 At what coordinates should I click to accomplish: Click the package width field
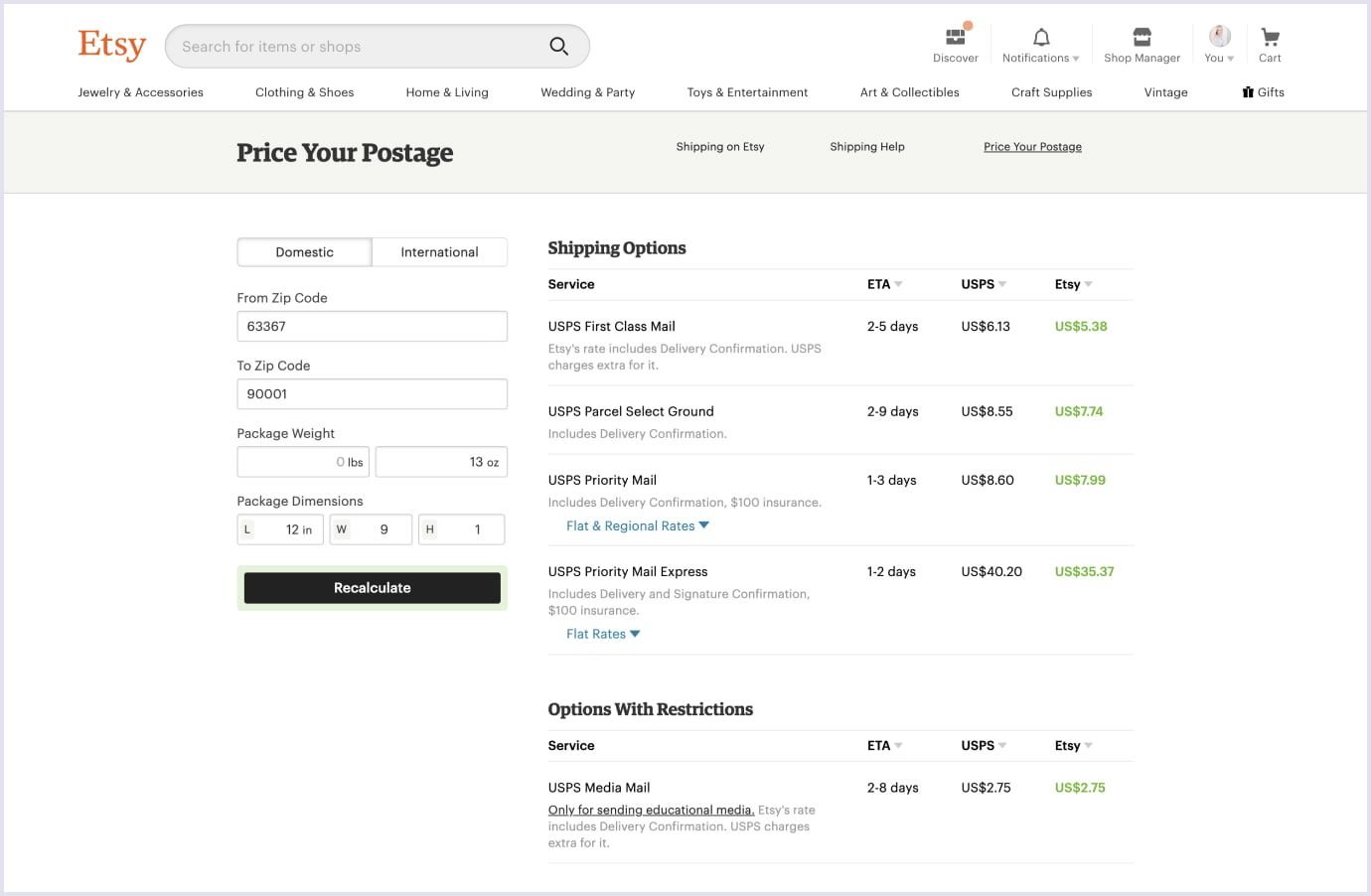pos(371,529)
